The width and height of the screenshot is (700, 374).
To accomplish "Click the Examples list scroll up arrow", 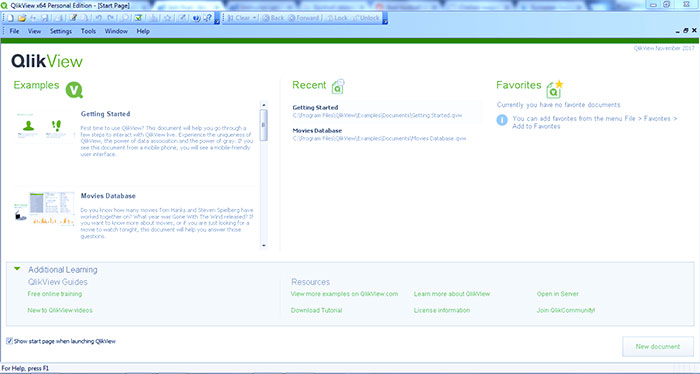I will (x=264, y=105).
